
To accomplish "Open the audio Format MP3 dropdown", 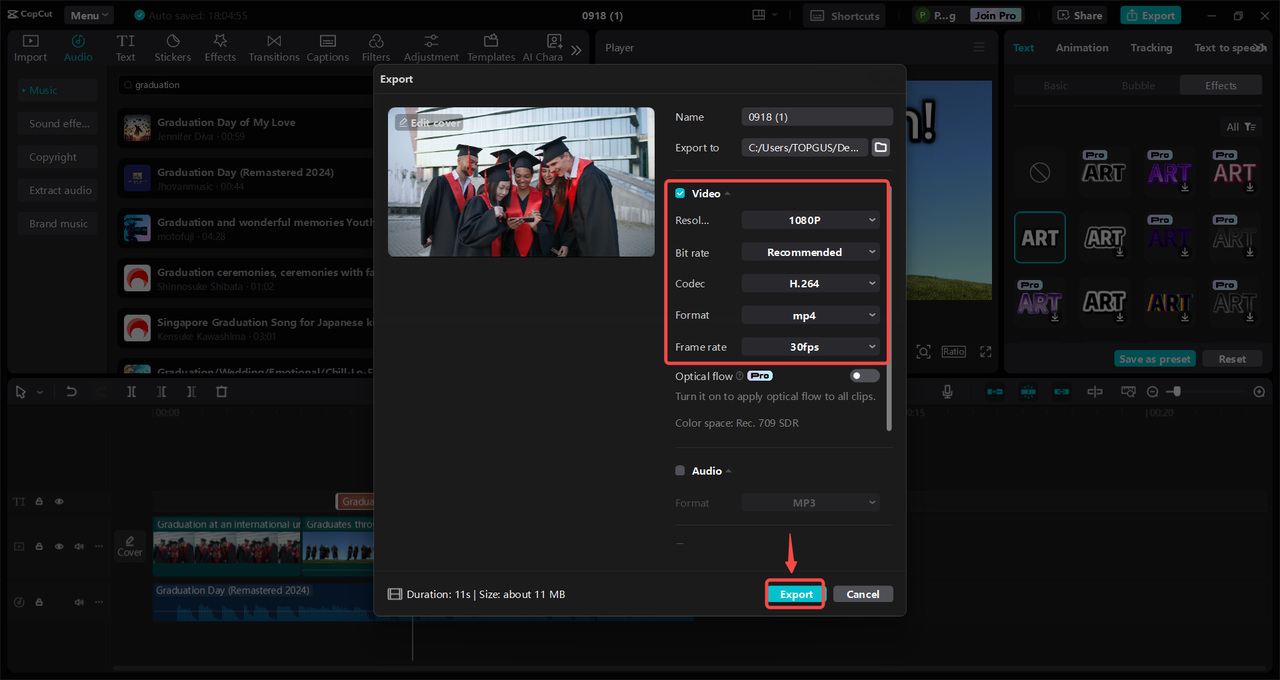I will (811, 503).
